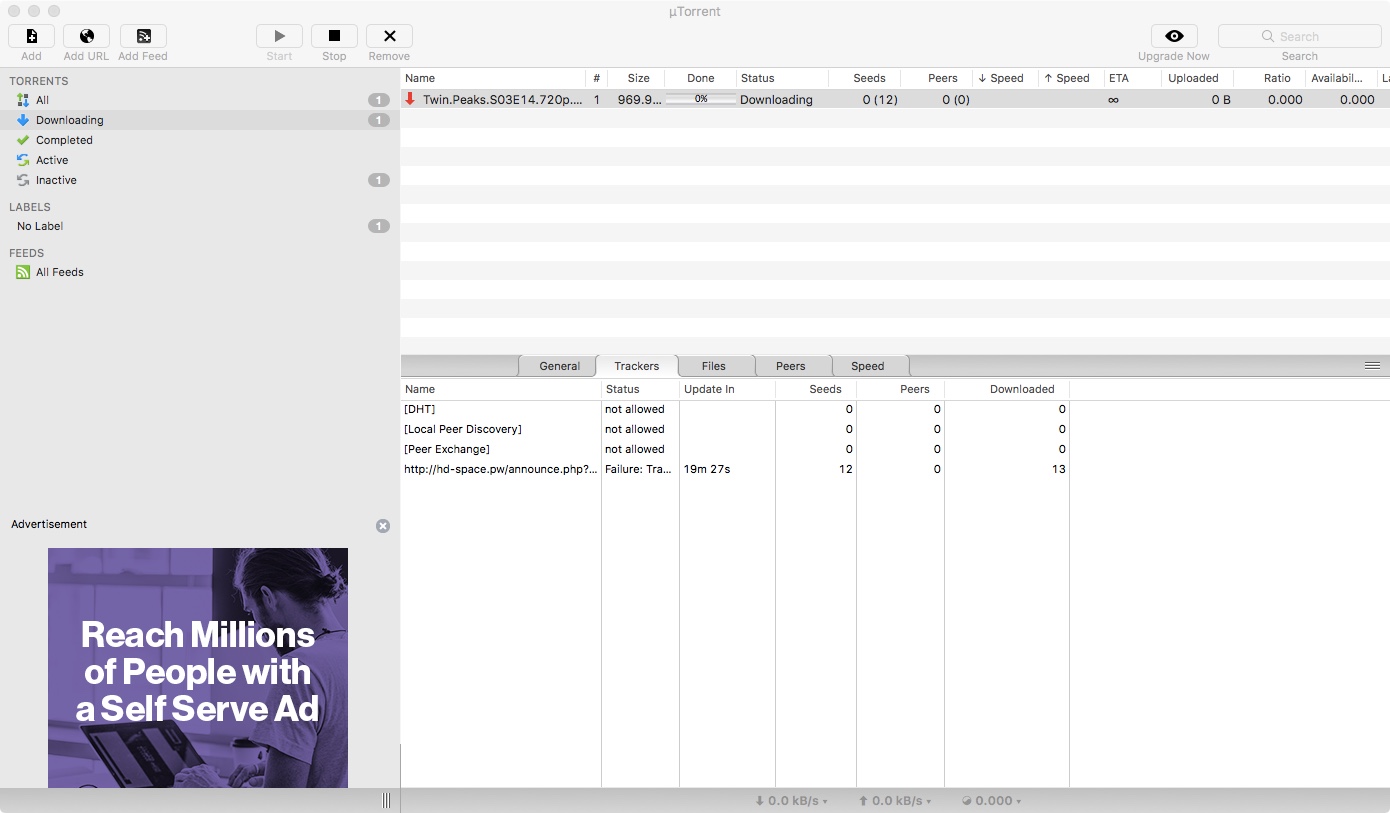
Task: Sort by upload Speed column header
Action: (x=1071, y=78)
